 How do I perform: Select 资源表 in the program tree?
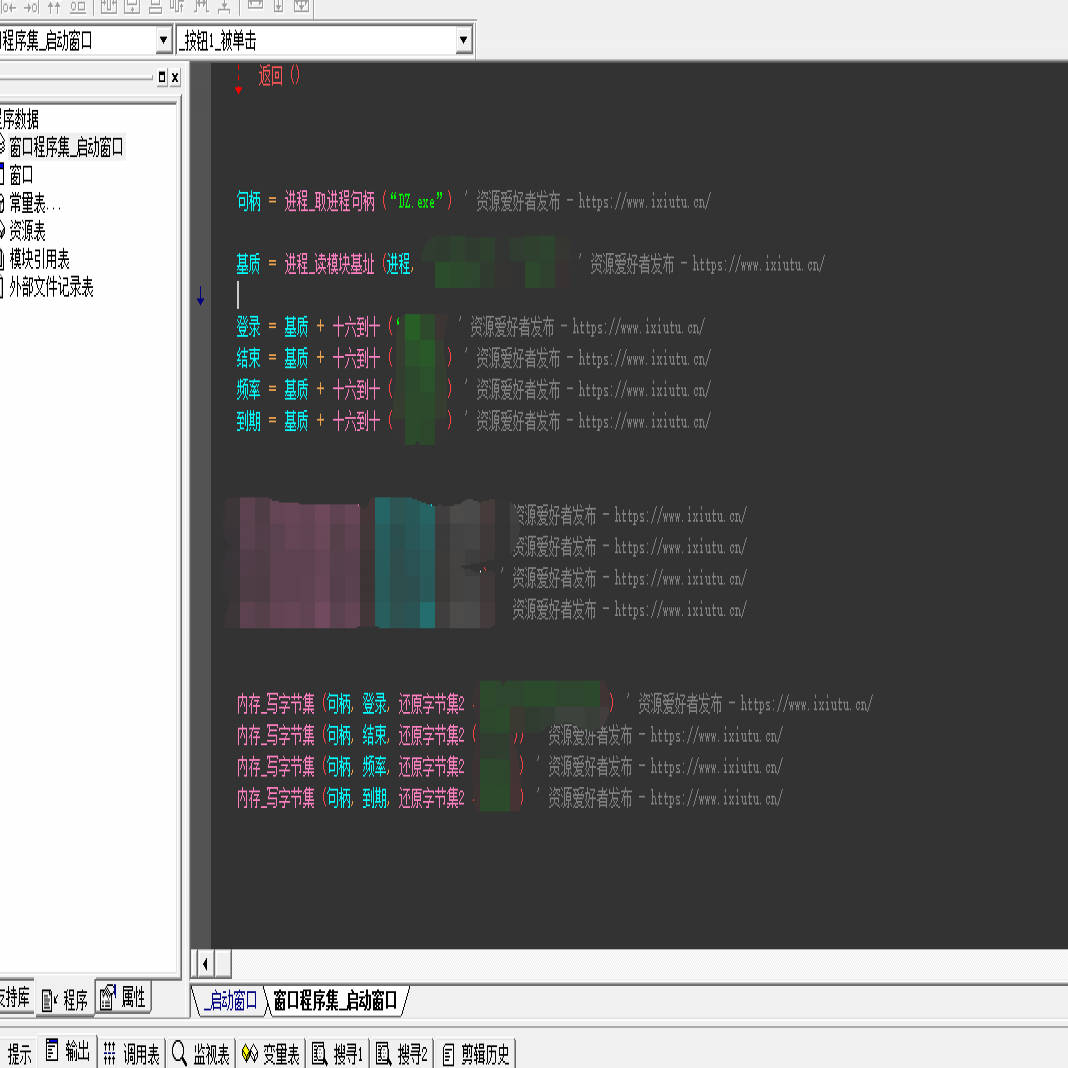tap(27, 232)
